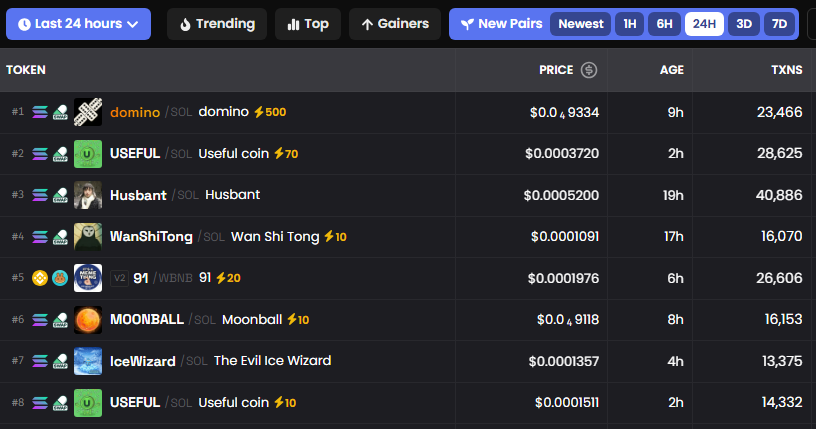Open the USEFUL token pair ranked #2
Viewport: 816px width, 429px height.
click(135, 153)
